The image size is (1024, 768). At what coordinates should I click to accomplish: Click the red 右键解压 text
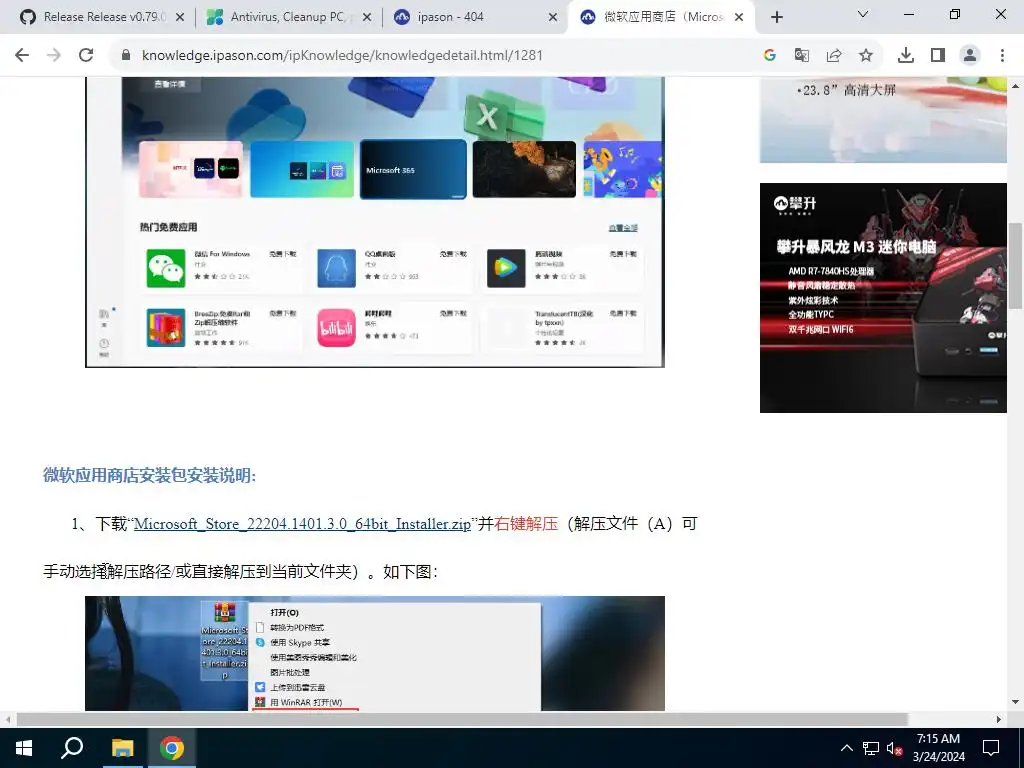click(x=526, y=524)
